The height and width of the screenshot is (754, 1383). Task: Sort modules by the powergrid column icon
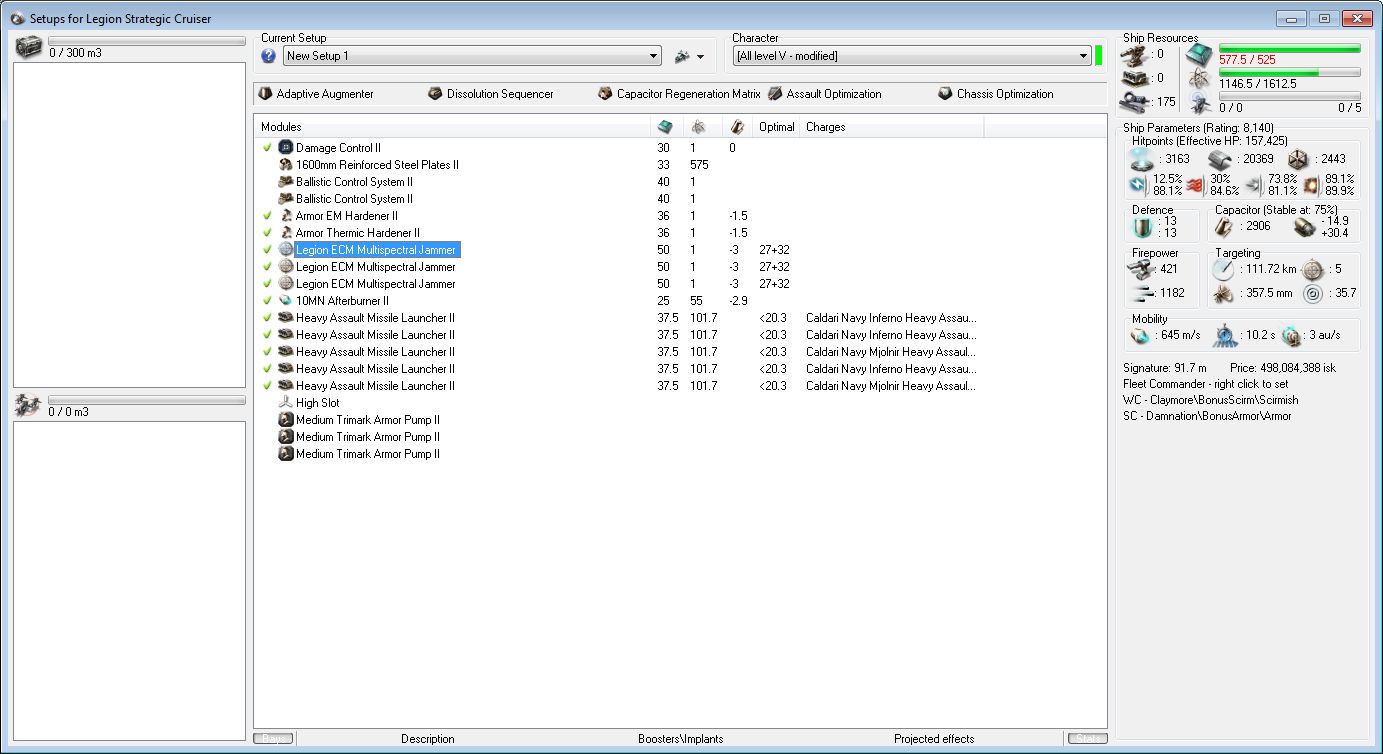click(698, 127)
